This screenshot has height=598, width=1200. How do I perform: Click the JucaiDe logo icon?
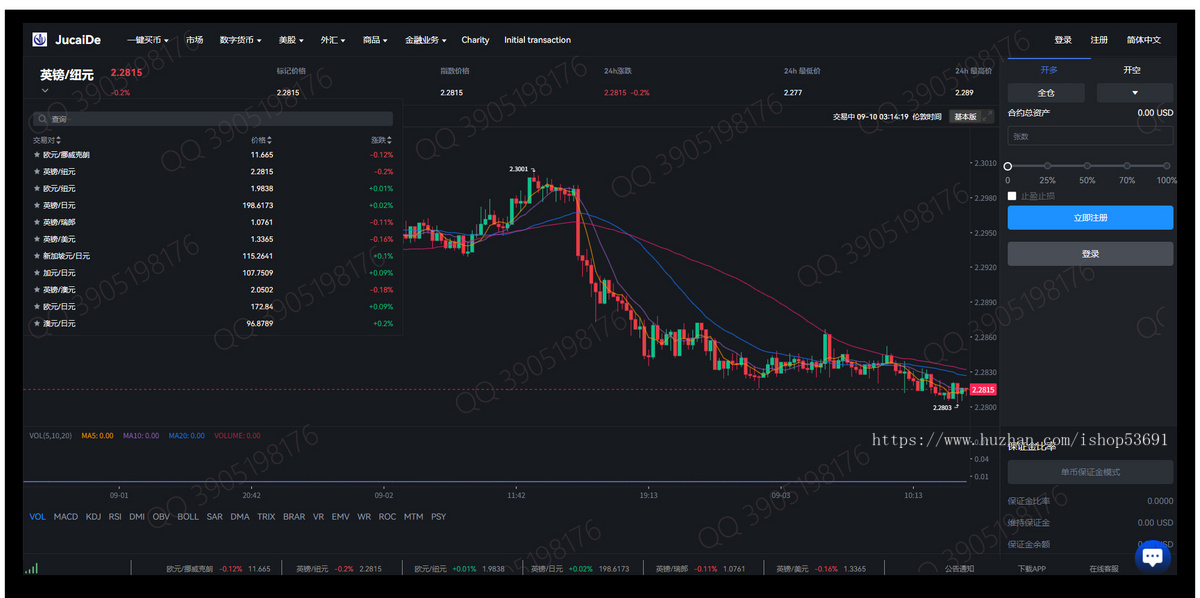40,40
